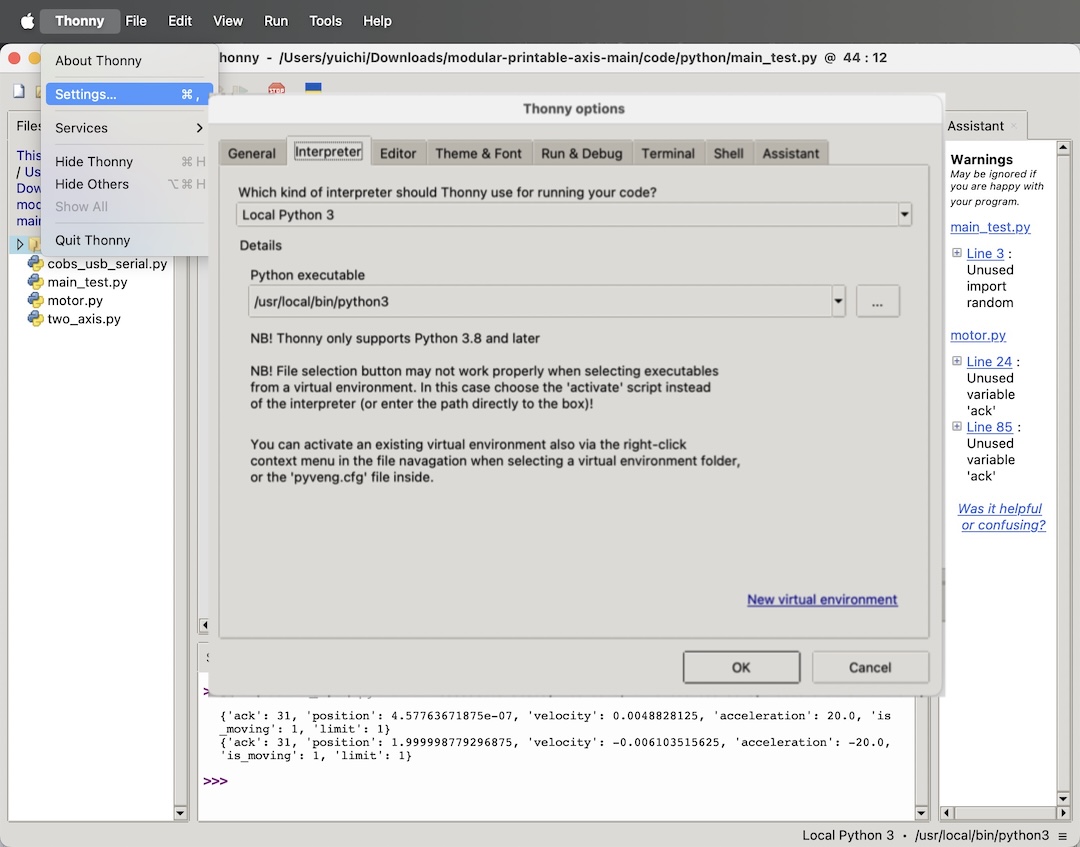Click the browse (...) button for Python executable
Screen dimensions: 1080x847
click(878, 301)
